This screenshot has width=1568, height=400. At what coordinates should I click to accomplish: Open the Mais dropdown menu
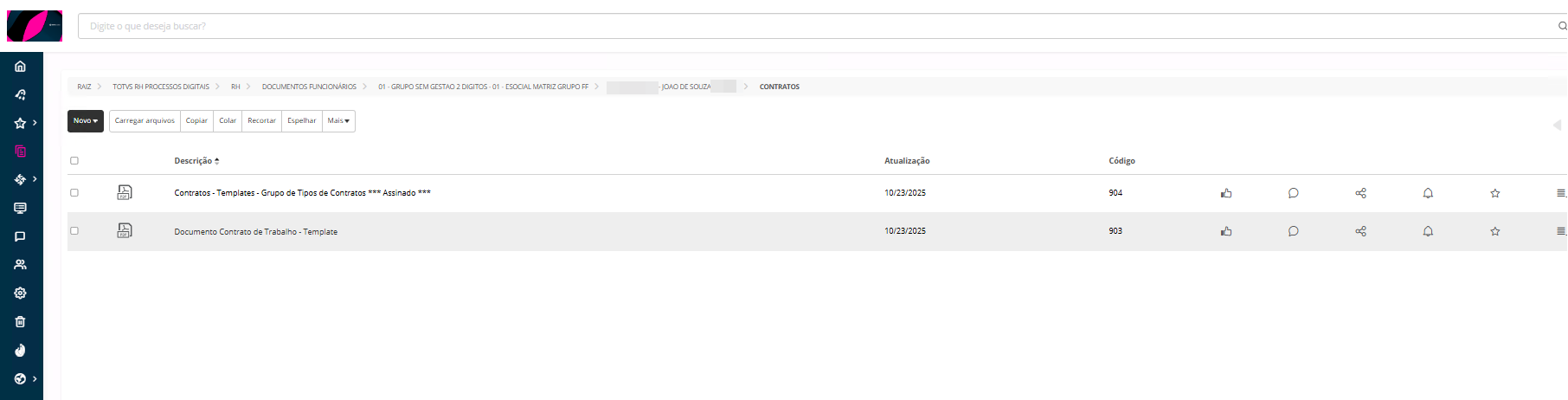(x=338, y=121)
